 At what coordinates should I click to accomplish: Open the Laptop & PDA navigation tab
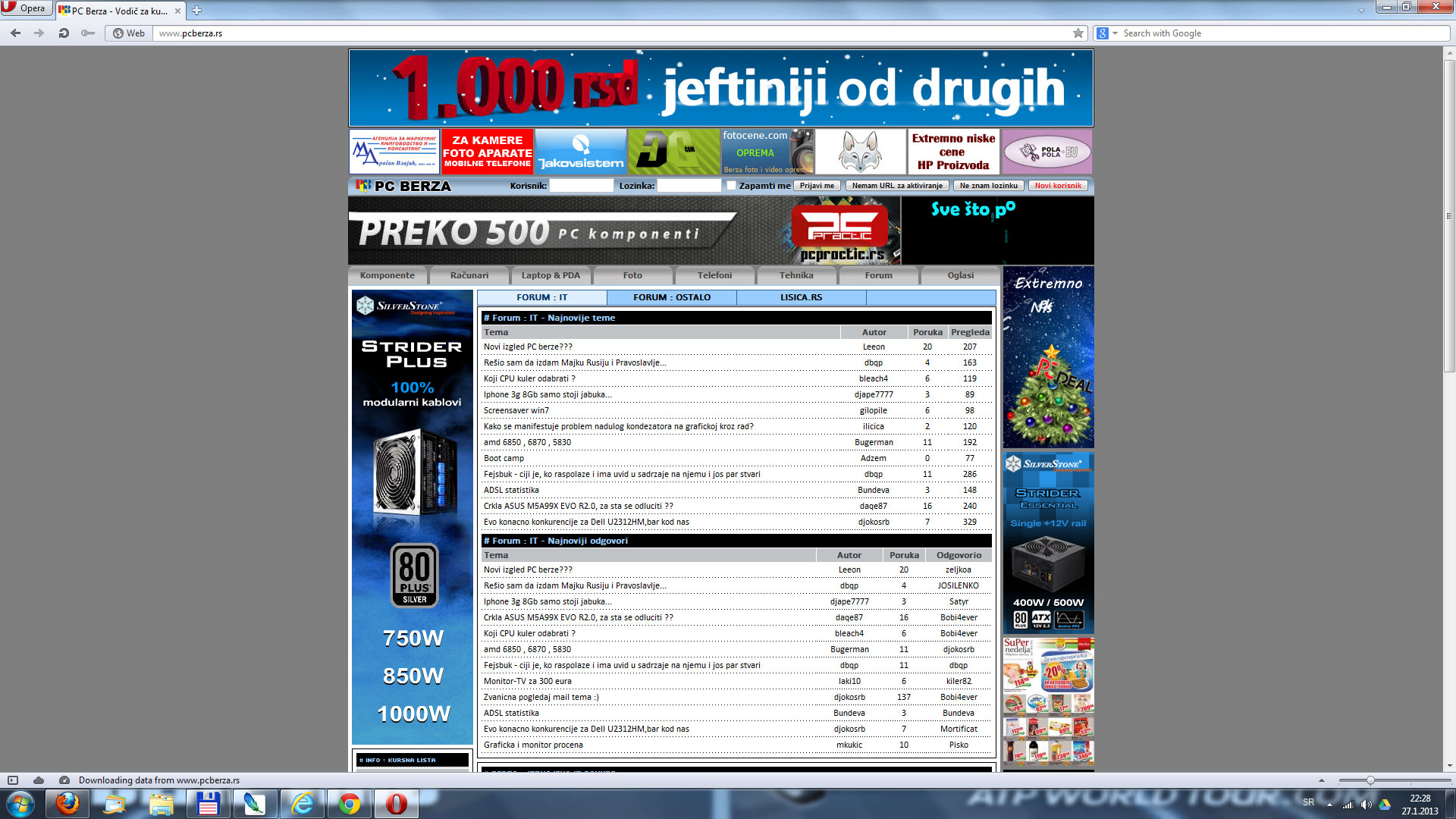click(x=551, y=275)
